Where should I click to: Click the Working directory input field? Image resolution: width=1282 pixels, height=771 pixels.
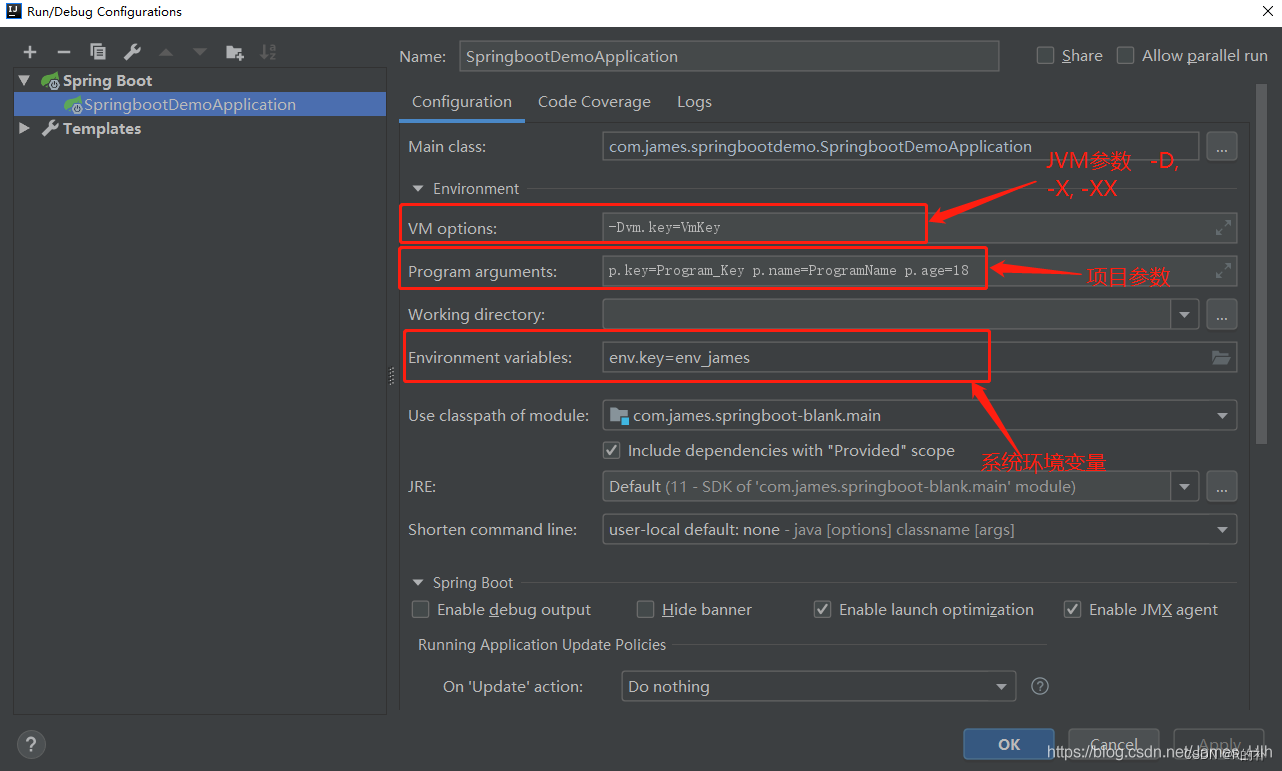click(x=887, y=314)
